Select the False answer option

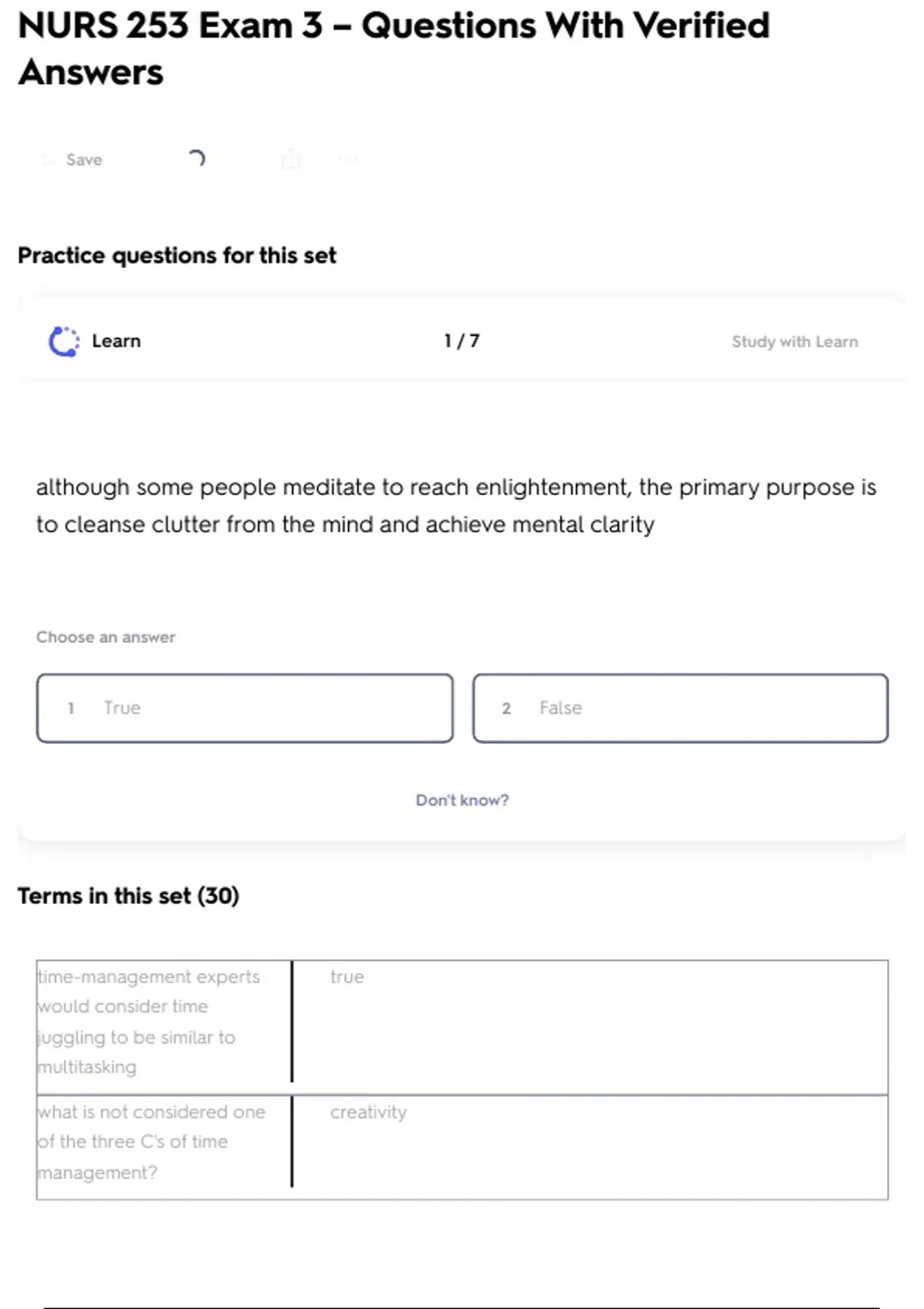click(x=680, y=708)
